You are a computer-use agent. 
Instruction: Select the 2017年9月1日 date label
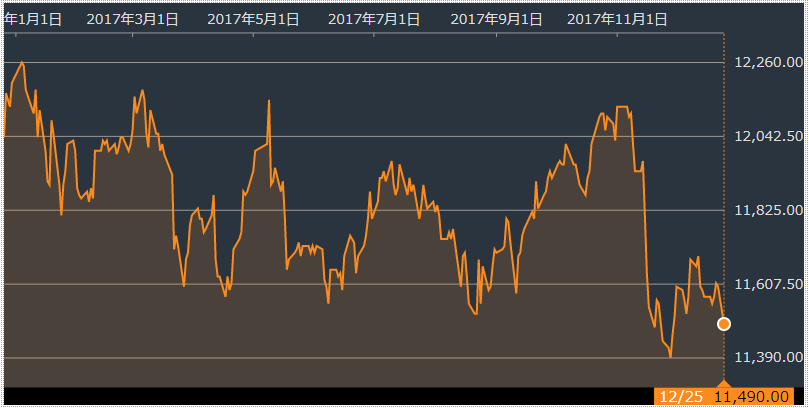[496, 20]
